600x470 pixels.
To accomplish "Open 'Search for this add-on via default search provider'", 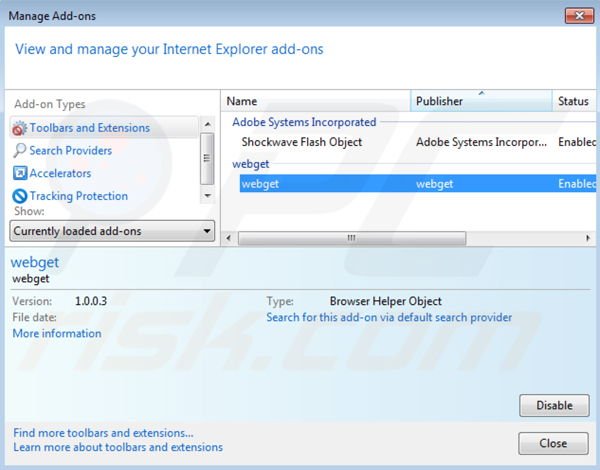I will click(389, 317).
